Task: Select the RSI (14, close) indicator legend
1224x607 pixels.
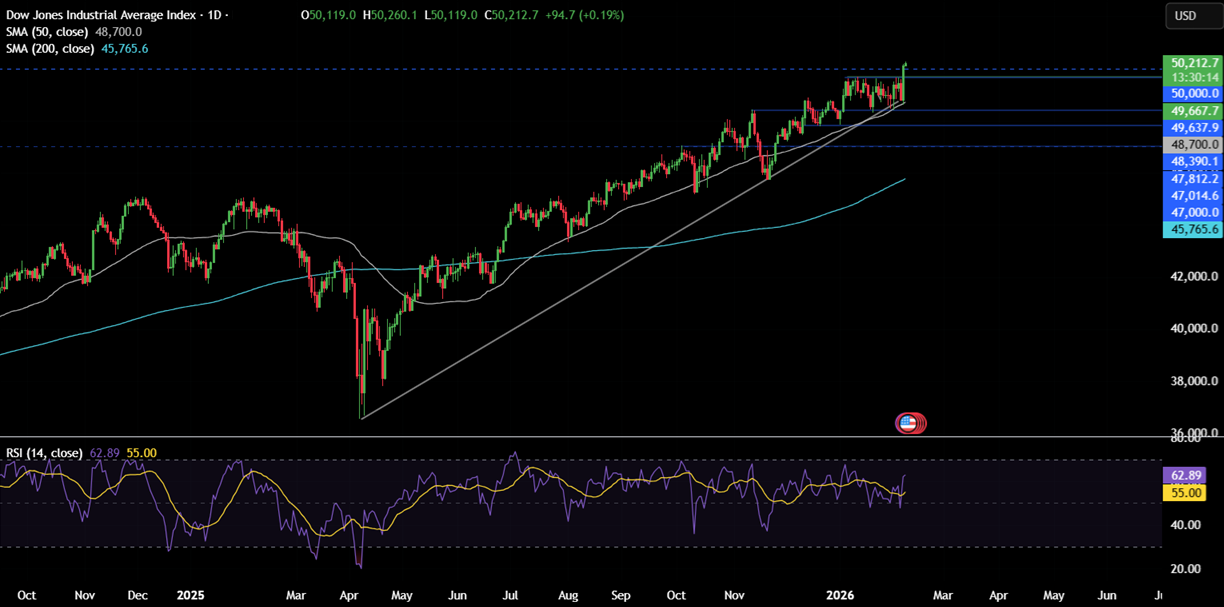Action: 44,453
